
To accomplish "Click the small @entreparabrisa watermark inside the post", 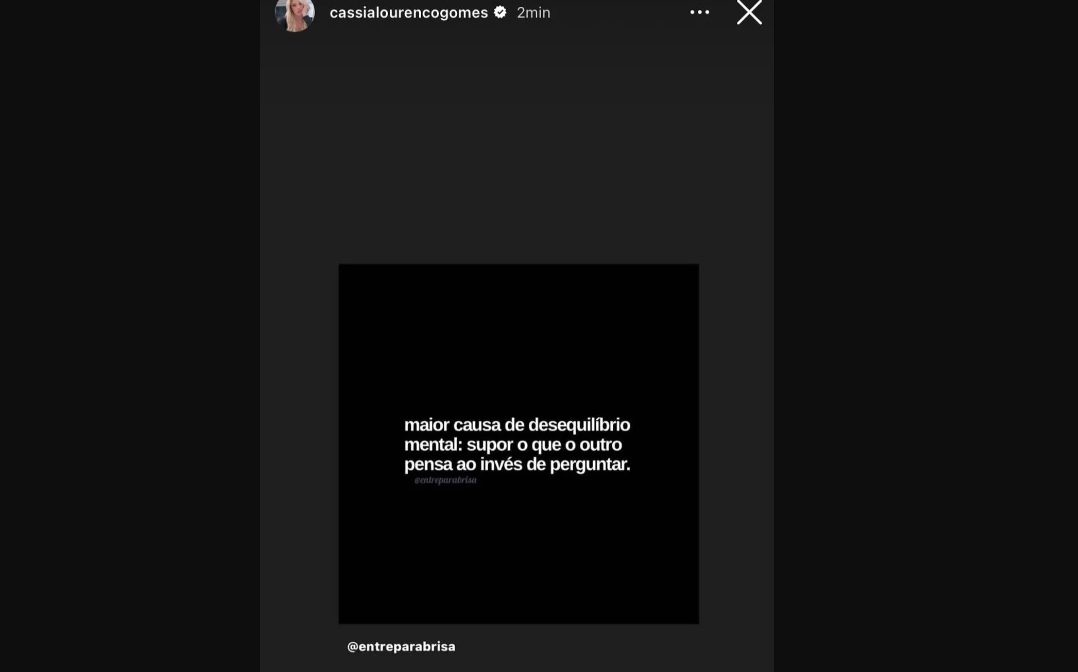I will coord(445,480).
